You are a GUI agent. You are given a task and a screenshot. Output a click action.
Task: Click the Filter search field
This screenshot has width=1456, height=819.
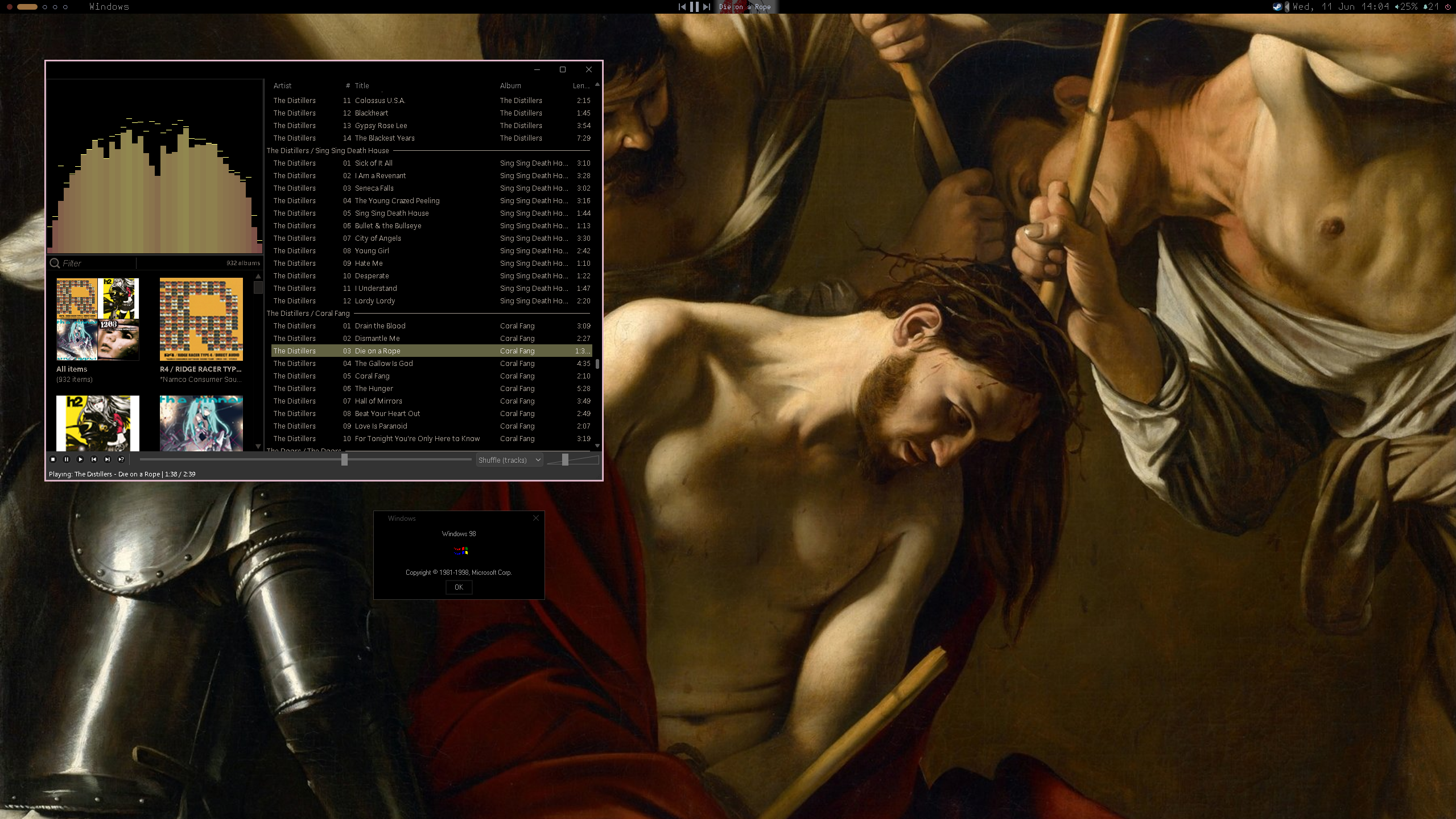coord(98,263)
